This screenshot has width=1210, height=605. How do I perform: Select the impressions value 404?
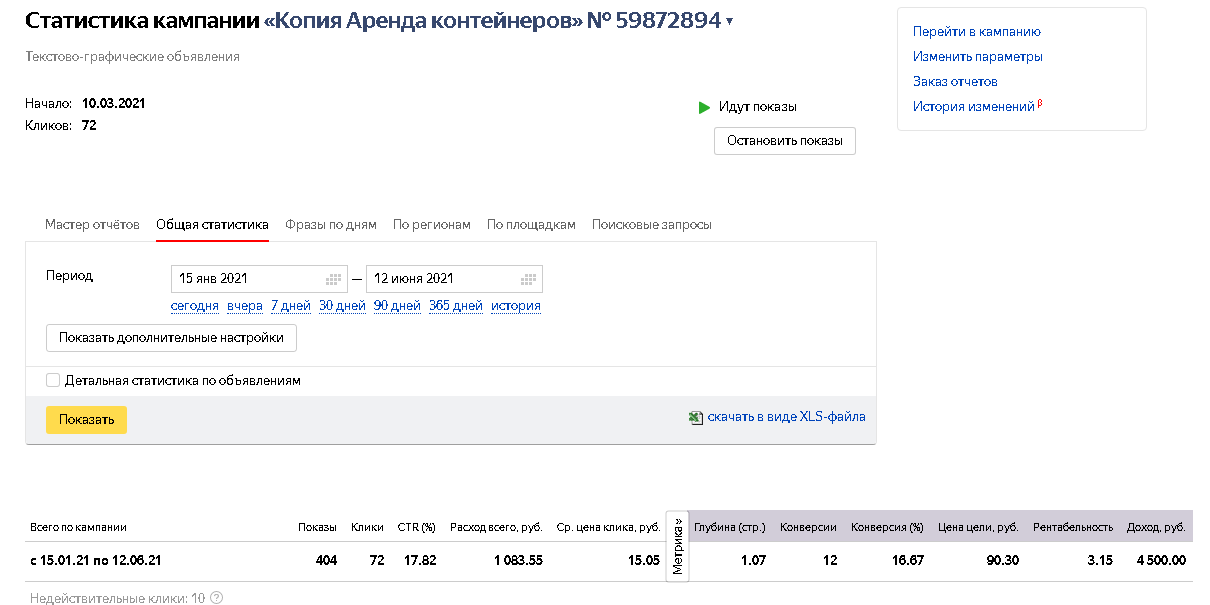pos(326,561)
